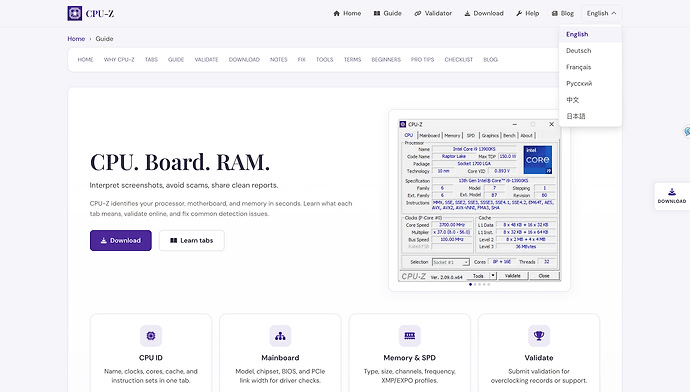This screenshot has height=392, width=690.
Task: Open the Memory & SPD card title
Action: click(410, 358)
